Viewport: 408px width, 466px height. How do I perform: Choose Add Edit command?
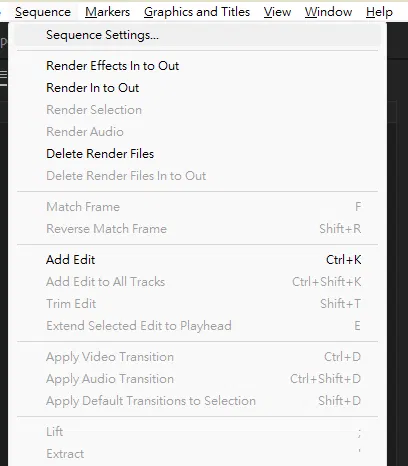point(197,260)
